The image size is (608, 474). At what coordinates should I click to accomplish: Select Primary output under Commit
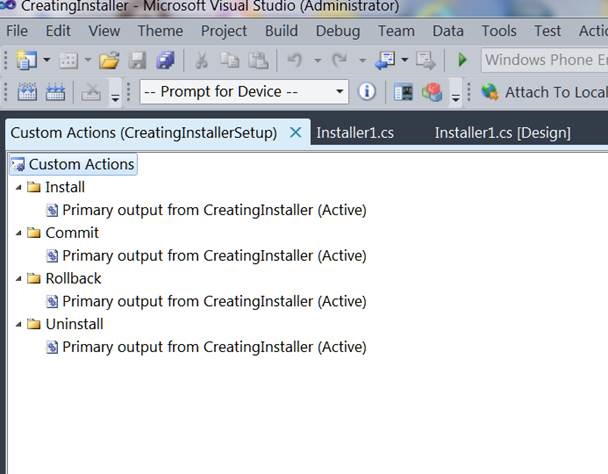tap(214, 256)
